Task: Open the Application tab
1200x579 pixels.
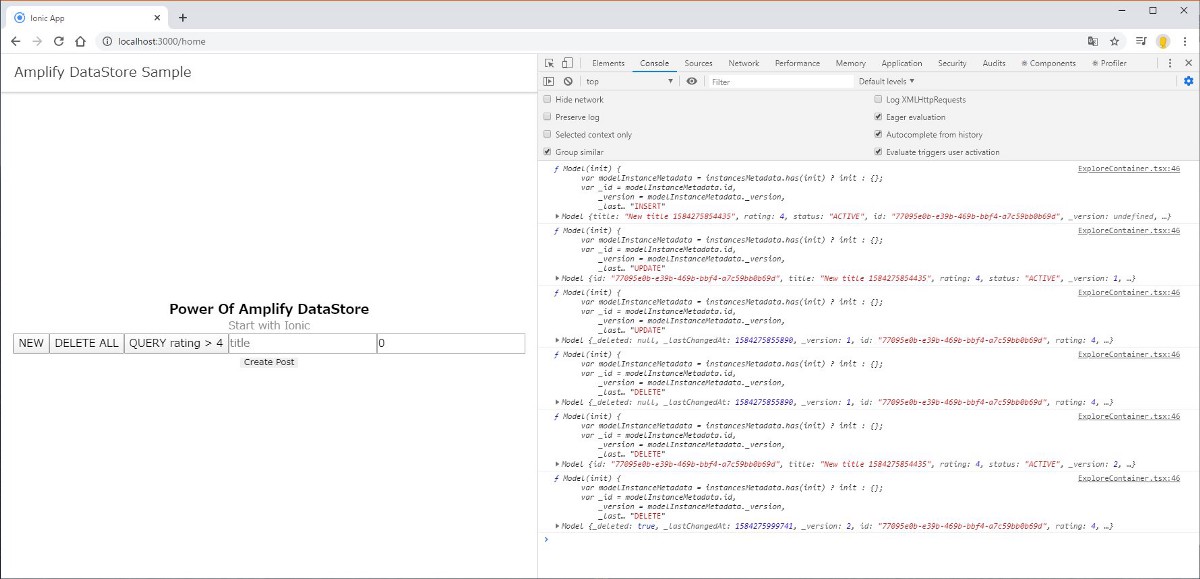Action: coord(902,63)
